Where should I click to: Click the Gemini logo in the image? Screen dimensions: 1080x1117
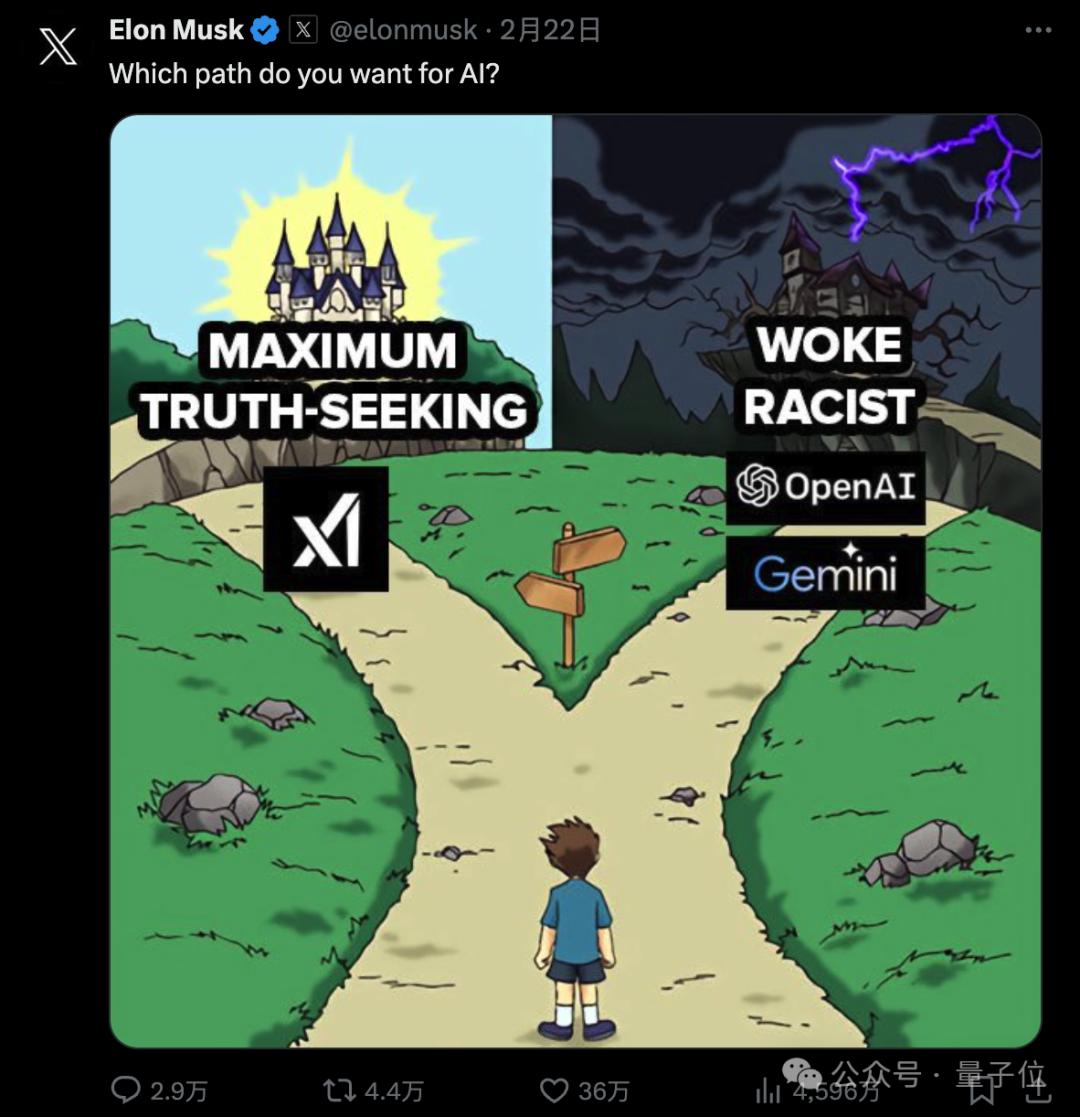[x=826, y=573]
